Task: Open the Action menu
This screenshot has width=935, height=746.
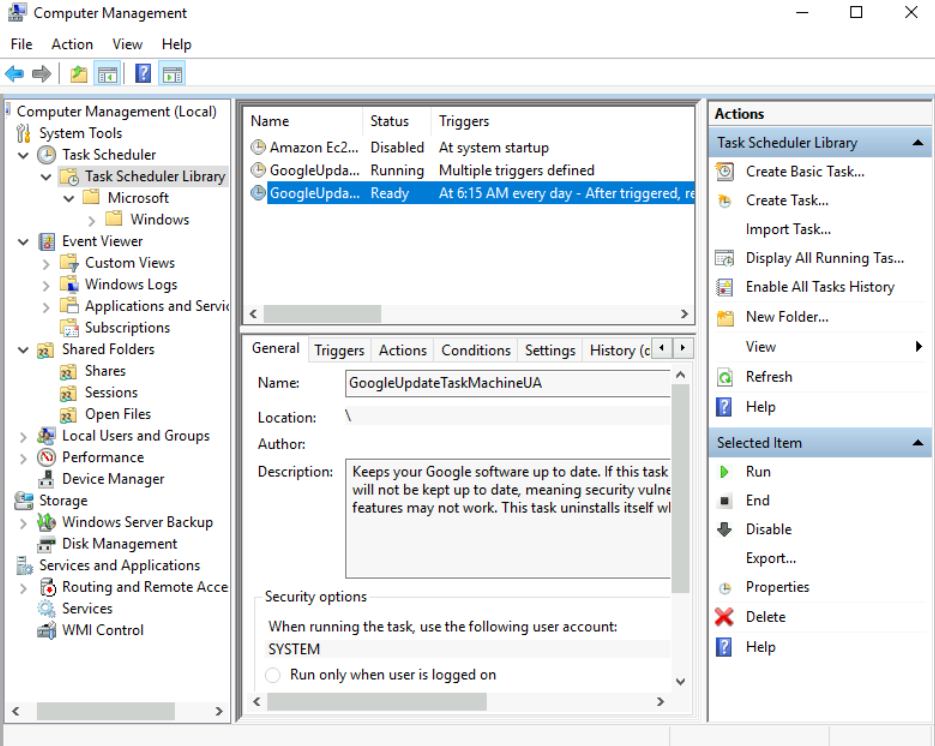Action: pyautogui.click(x=72, y=44)
